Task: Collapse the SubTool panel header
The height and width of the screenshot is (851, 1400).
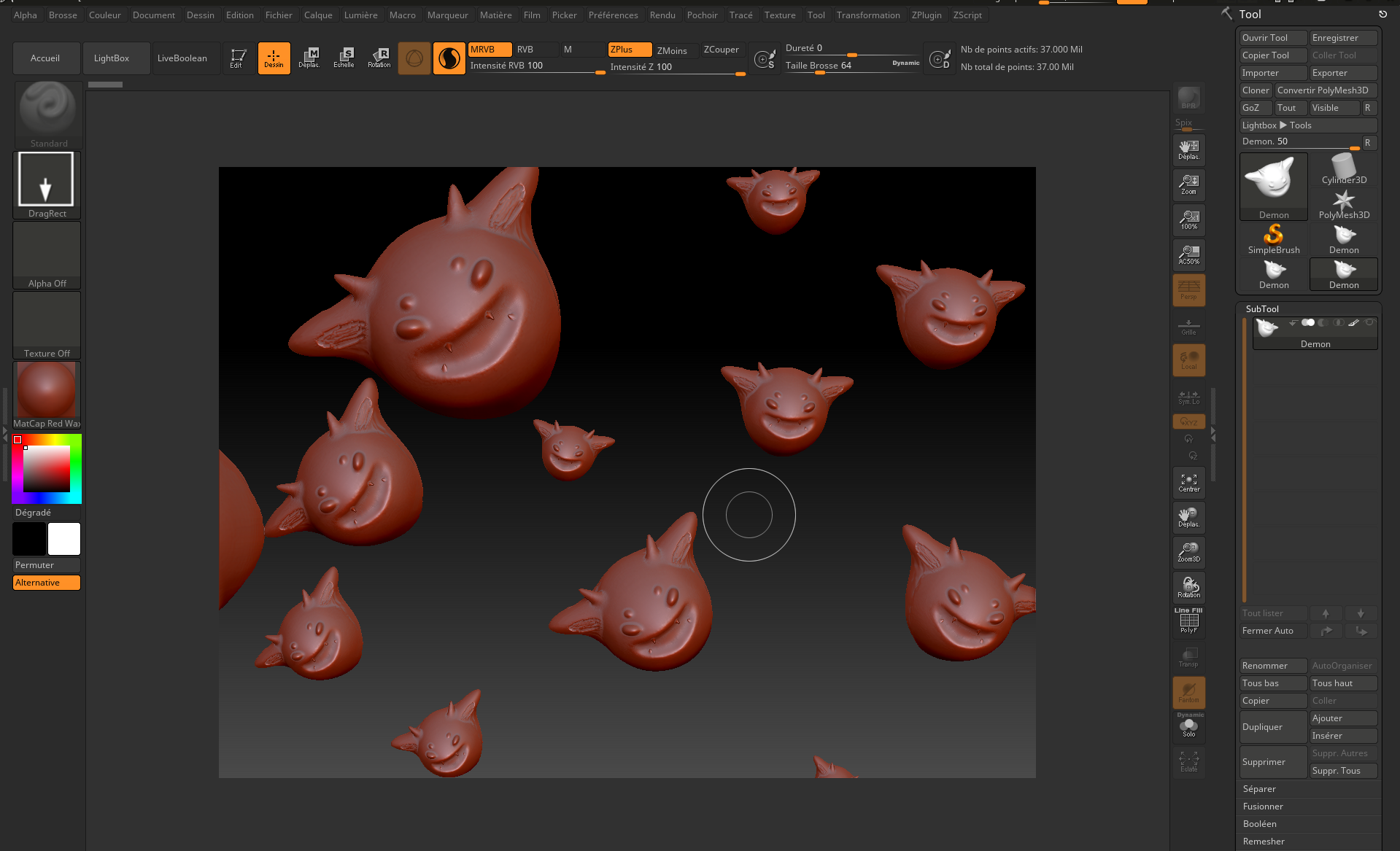Action: click(x=1262, y=309)
